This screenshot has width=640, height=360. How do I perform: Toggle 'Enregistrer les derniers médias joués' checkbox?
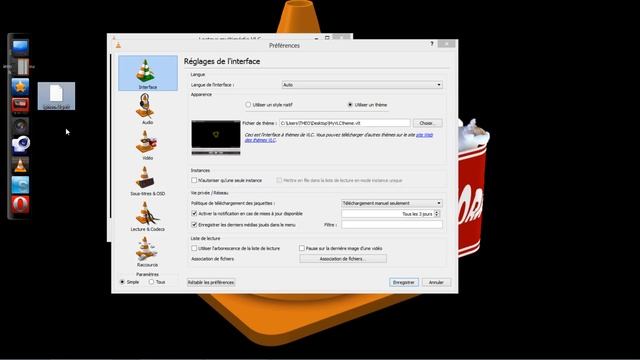pyautogui.click(x=194, y=224)
